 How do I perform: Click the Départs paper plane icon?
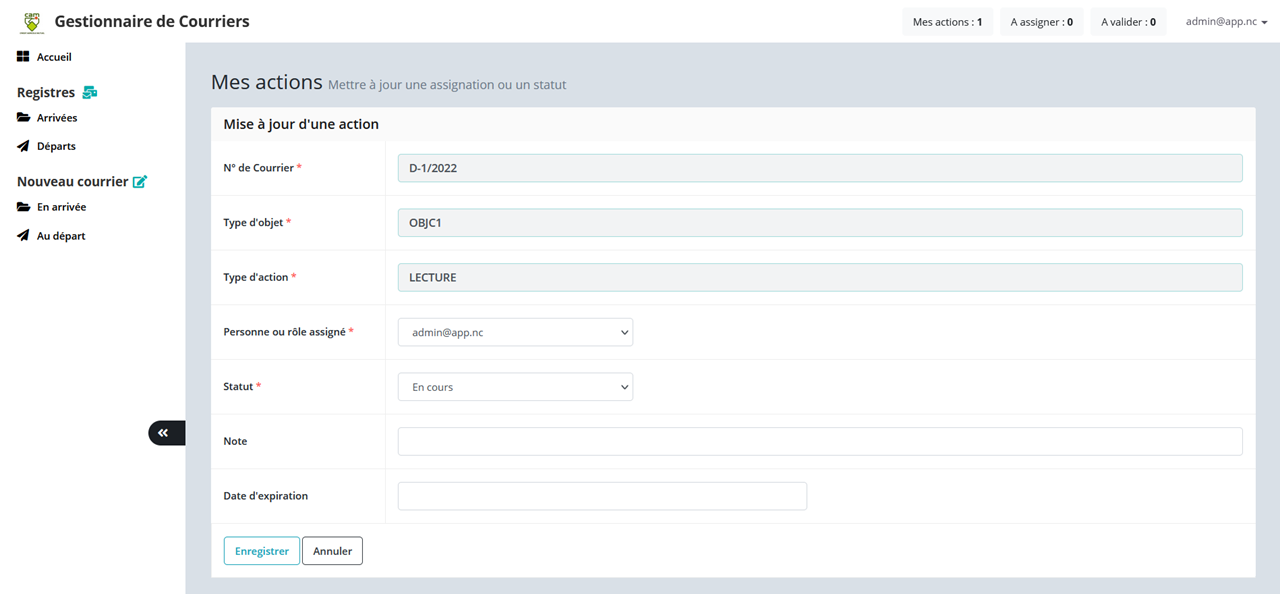click(23, 146)
